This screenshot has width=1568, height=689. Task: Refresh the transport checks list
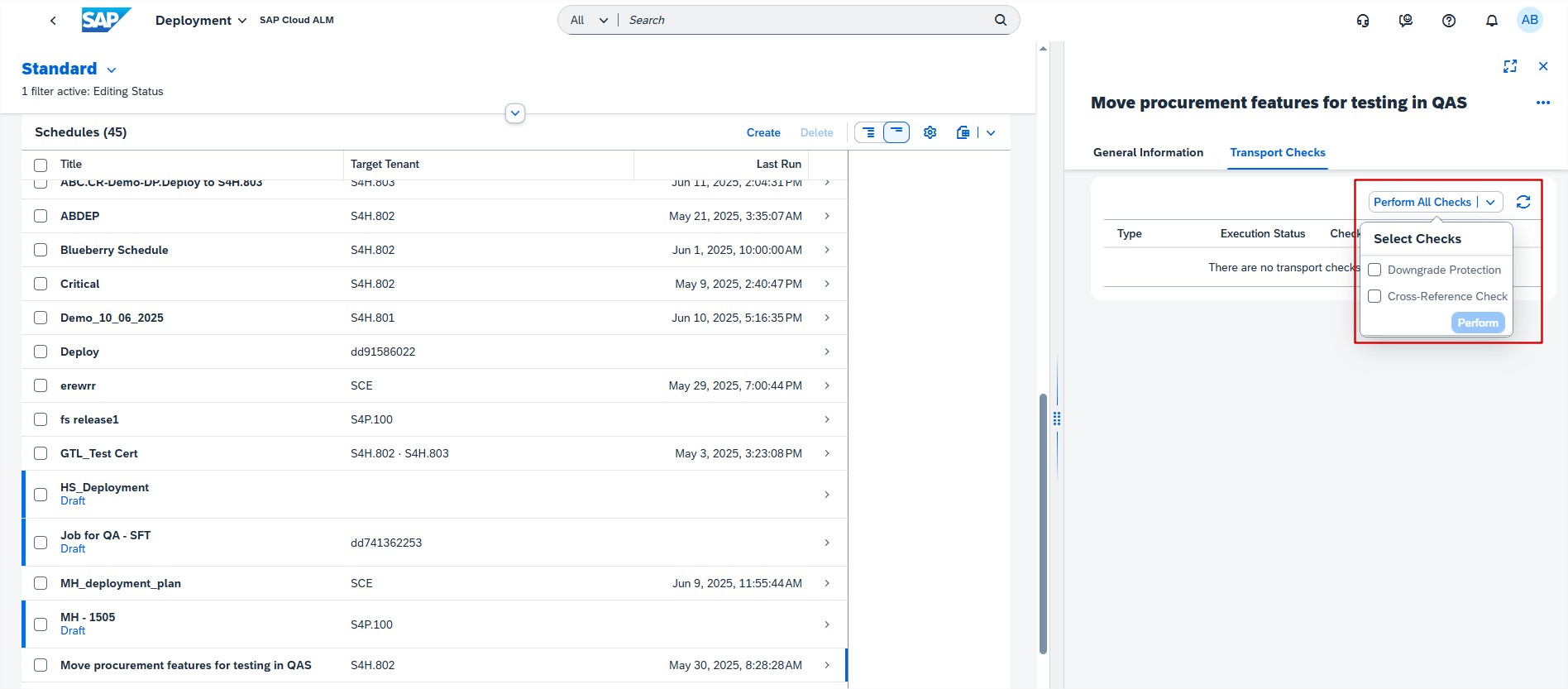(x=1523, y=202)
